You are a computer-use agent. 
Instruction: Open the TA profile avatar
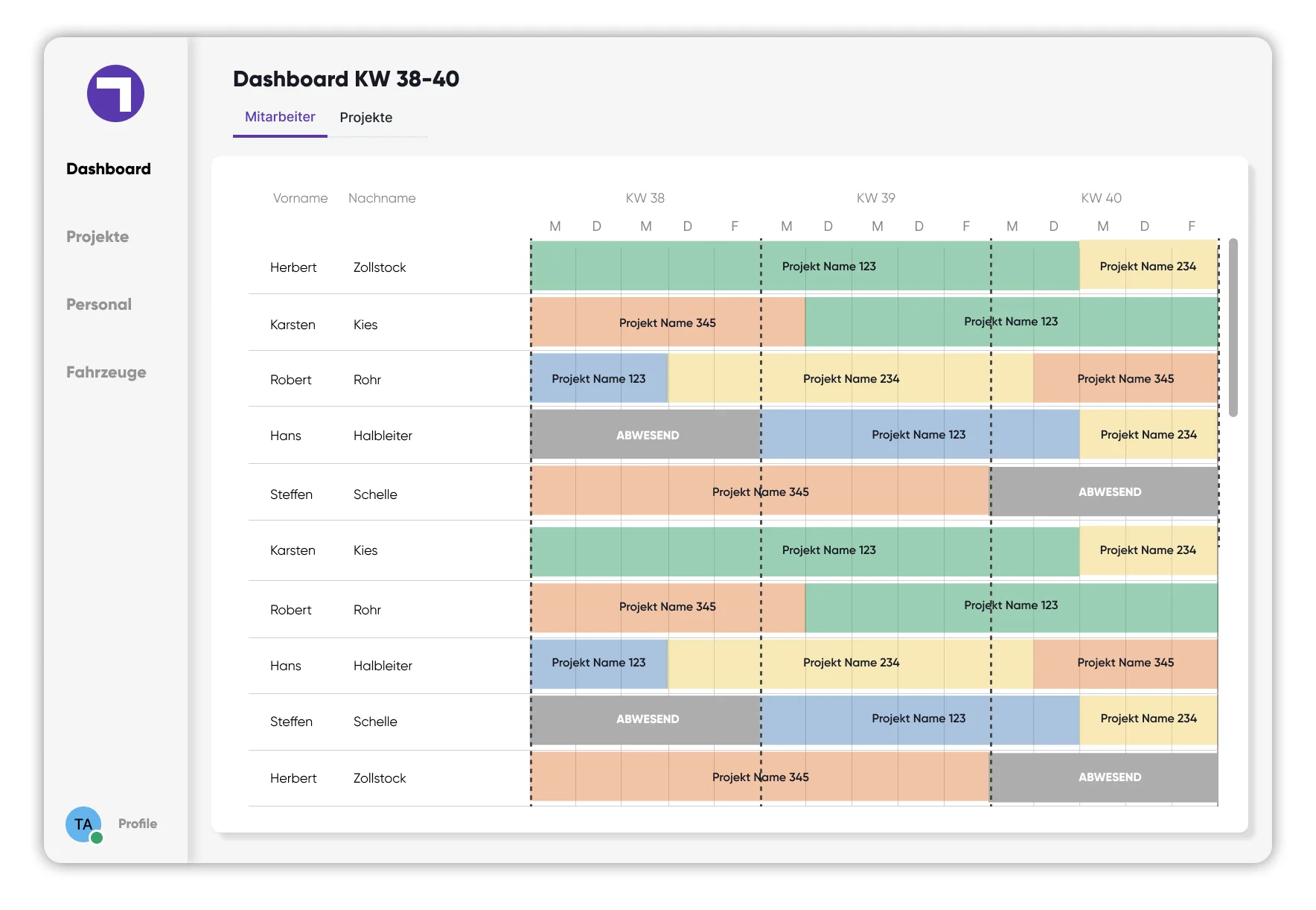click(x=83, y=824)
